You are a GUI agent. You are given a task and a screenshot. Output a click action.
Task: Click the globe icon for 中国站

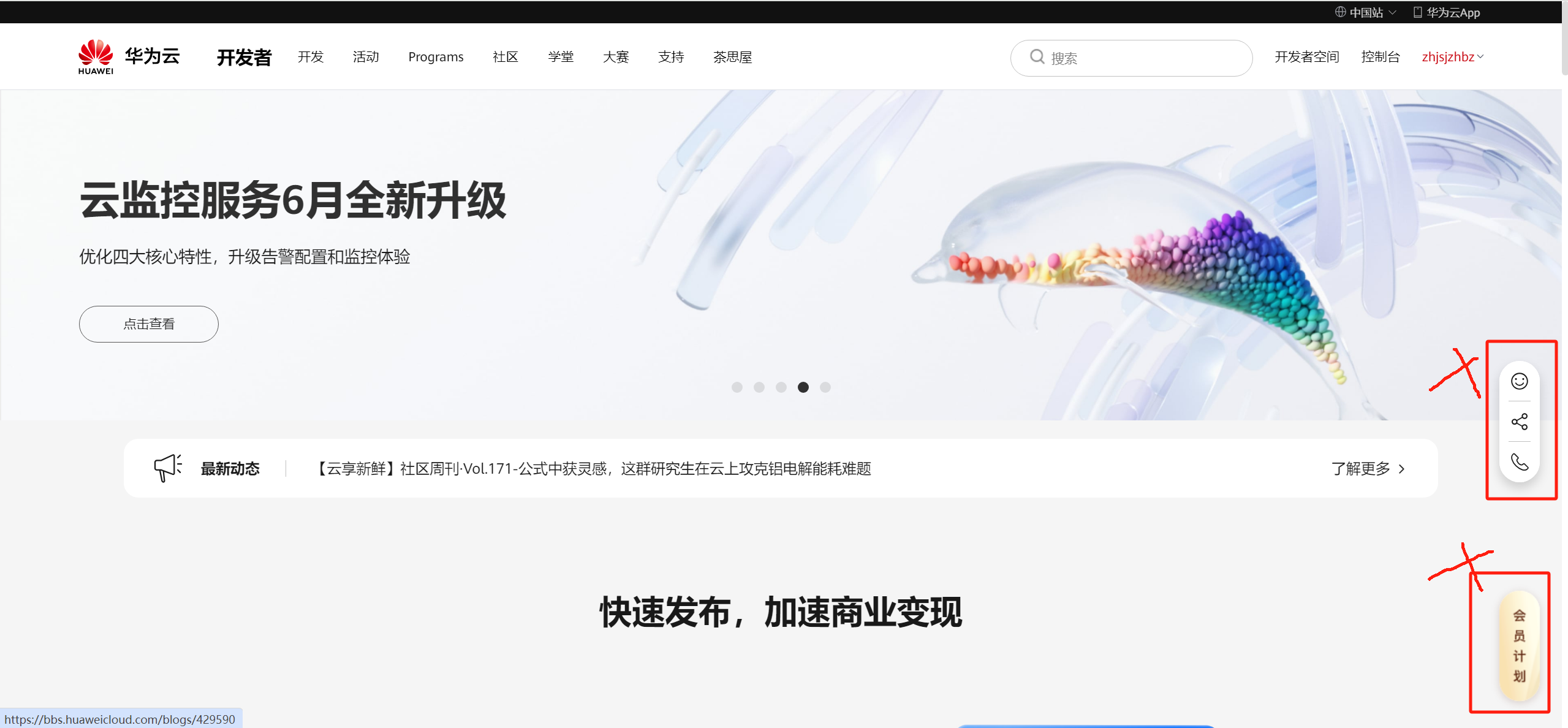(1340, 12)
